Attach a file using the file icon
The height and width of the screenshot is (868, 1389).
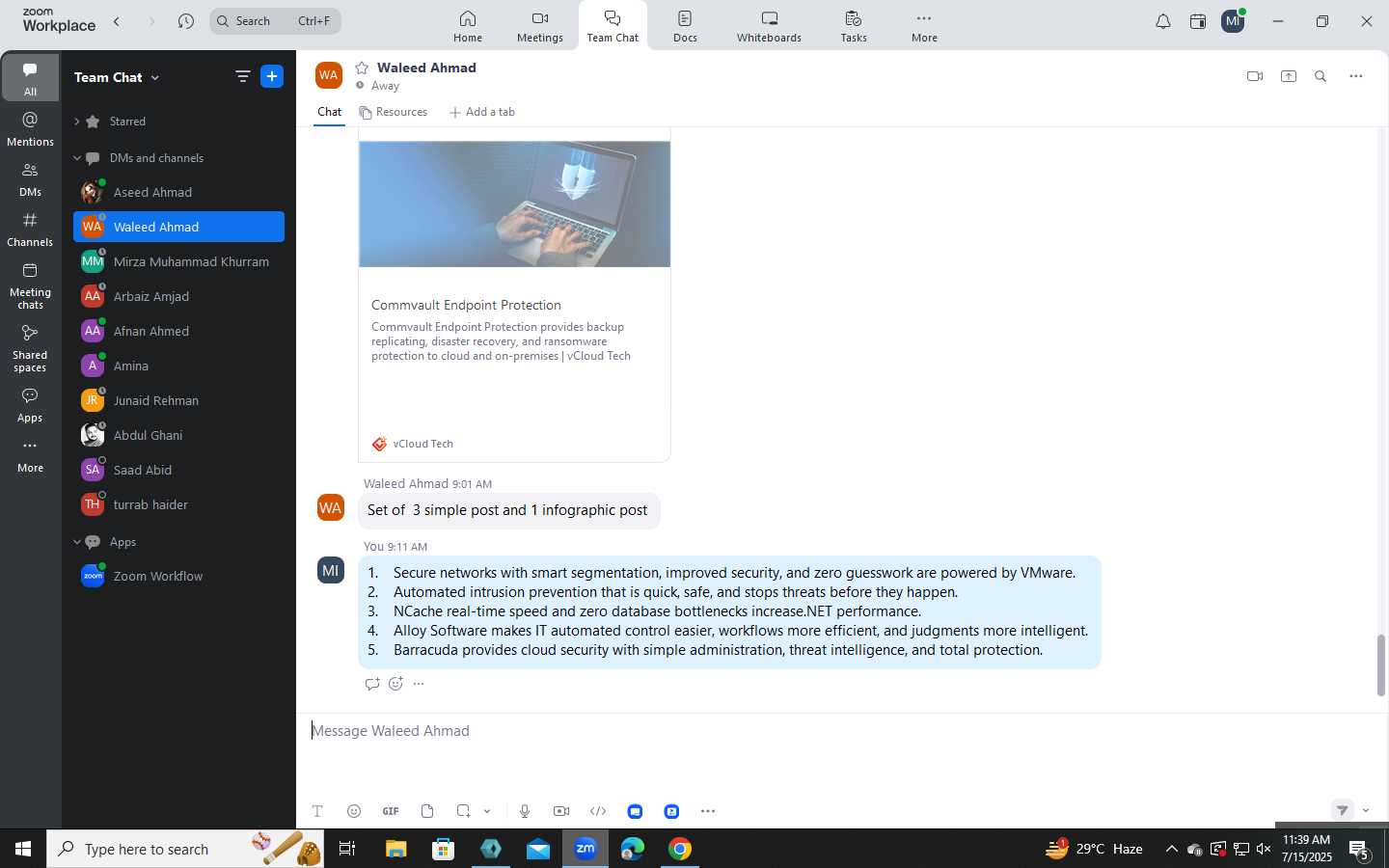click(427, 811)
